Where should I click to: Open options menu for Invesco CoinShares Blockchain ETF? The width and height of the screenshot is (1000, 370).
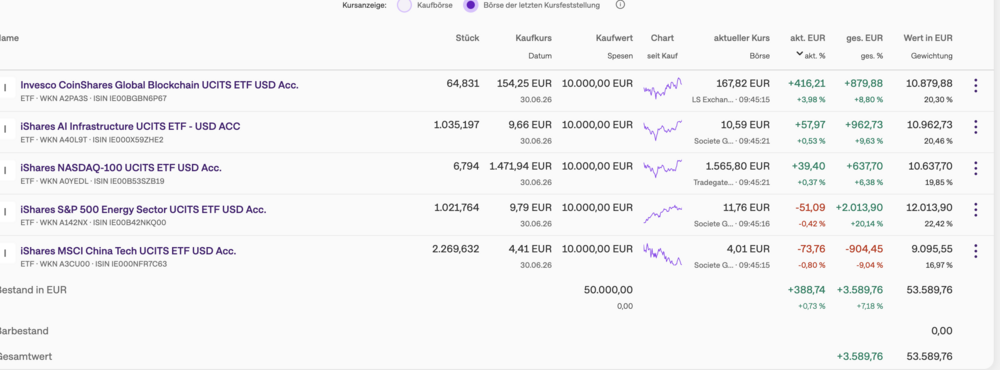(975, 85)
